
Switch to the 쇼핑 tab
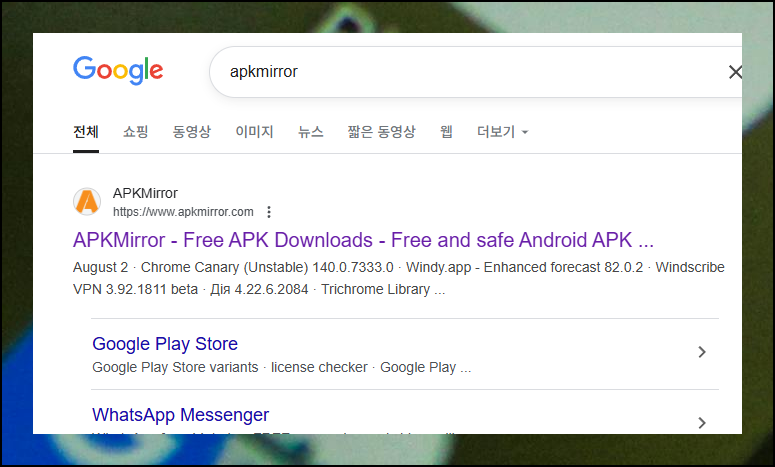pos(135,132)
